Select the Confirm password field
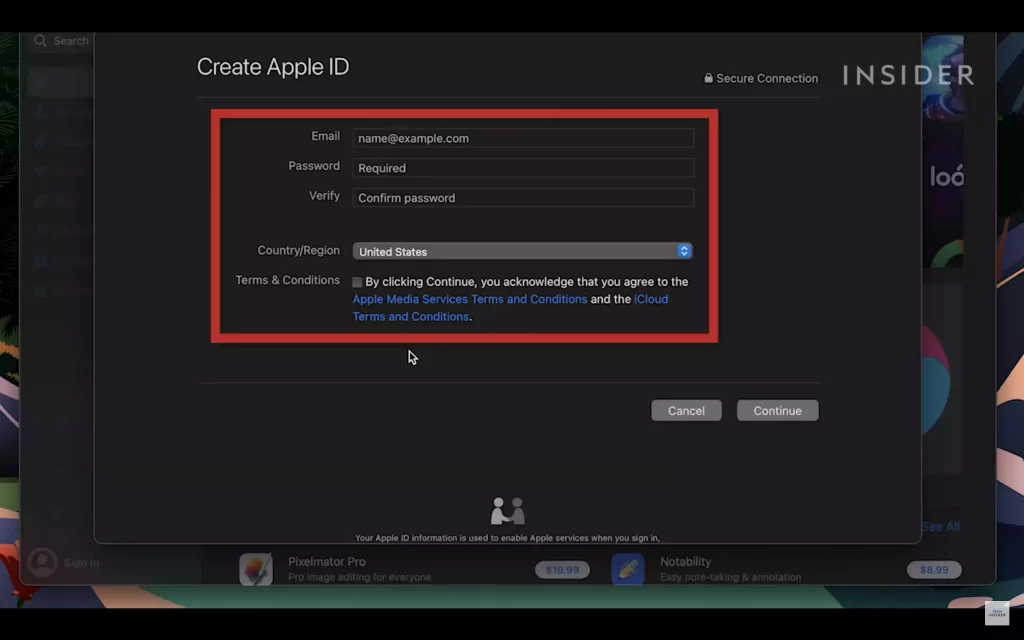Viewport: 1024px width, 640px height. click(x=522, y=198)
